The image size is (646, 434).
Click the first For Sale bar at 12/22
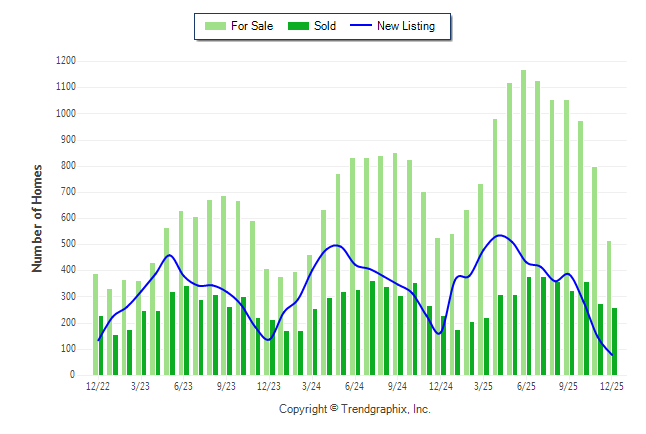point(96,324)
